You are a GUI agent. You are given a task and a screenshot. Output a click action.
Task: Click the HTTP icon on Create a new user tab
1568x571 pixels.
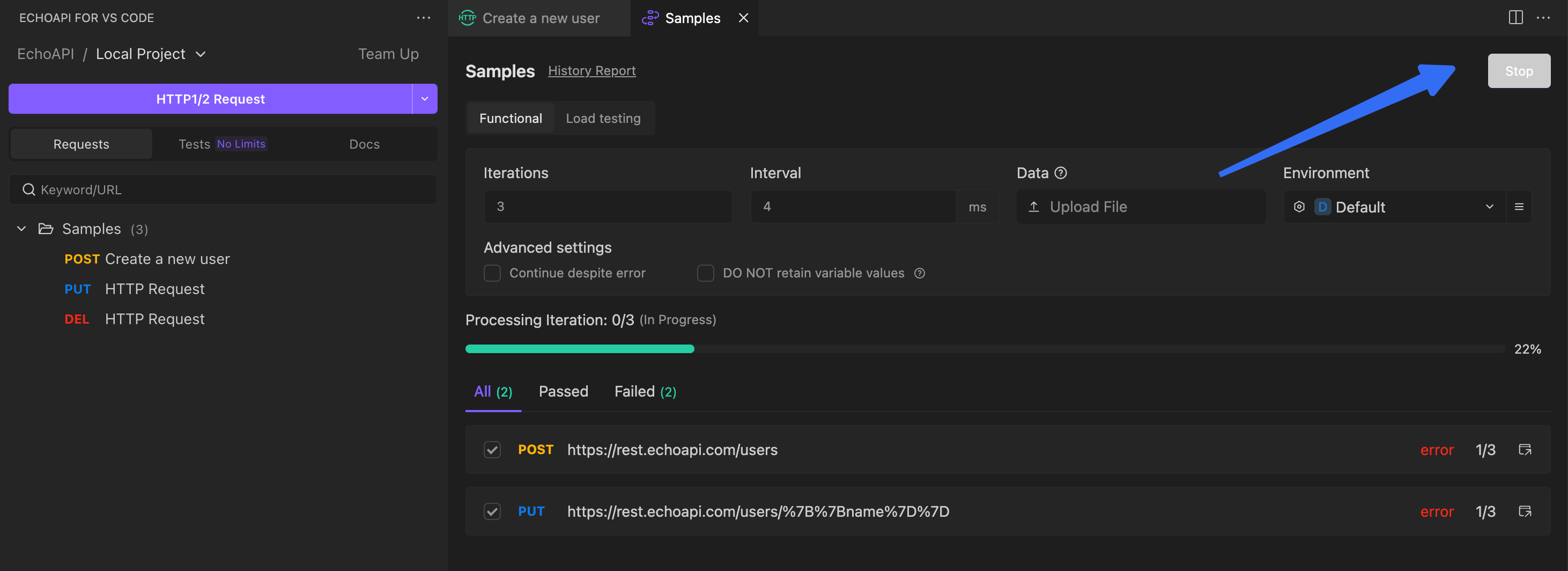[467, 18]
